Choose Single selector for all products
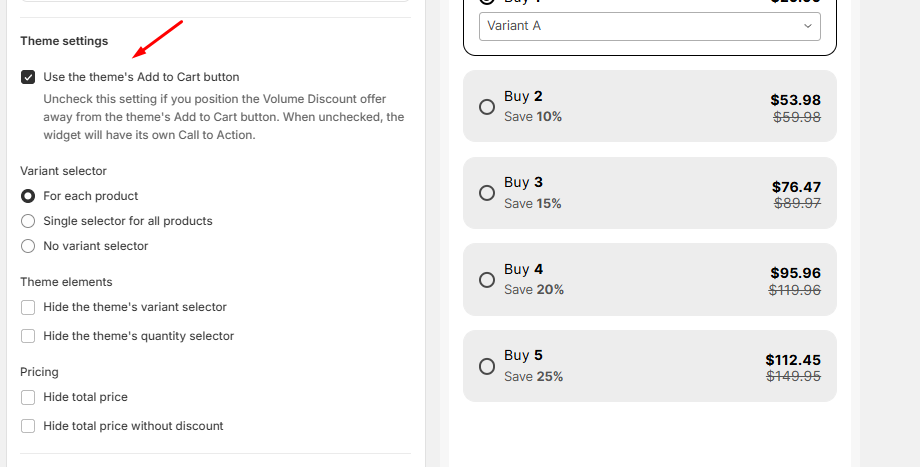The width and height of the screenshot is (920, 467). pyautogui.click(x=28, y=221)
